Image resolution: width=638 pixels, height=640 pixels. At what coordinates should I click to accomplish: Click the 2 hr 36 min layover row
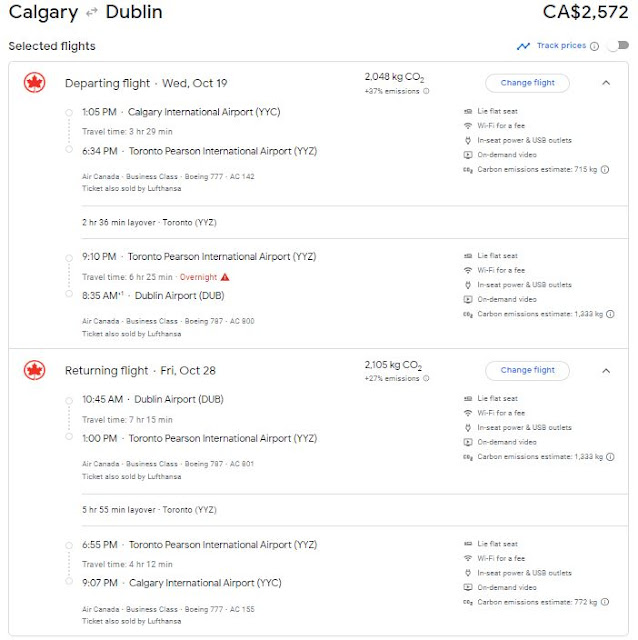coord(354,222)
